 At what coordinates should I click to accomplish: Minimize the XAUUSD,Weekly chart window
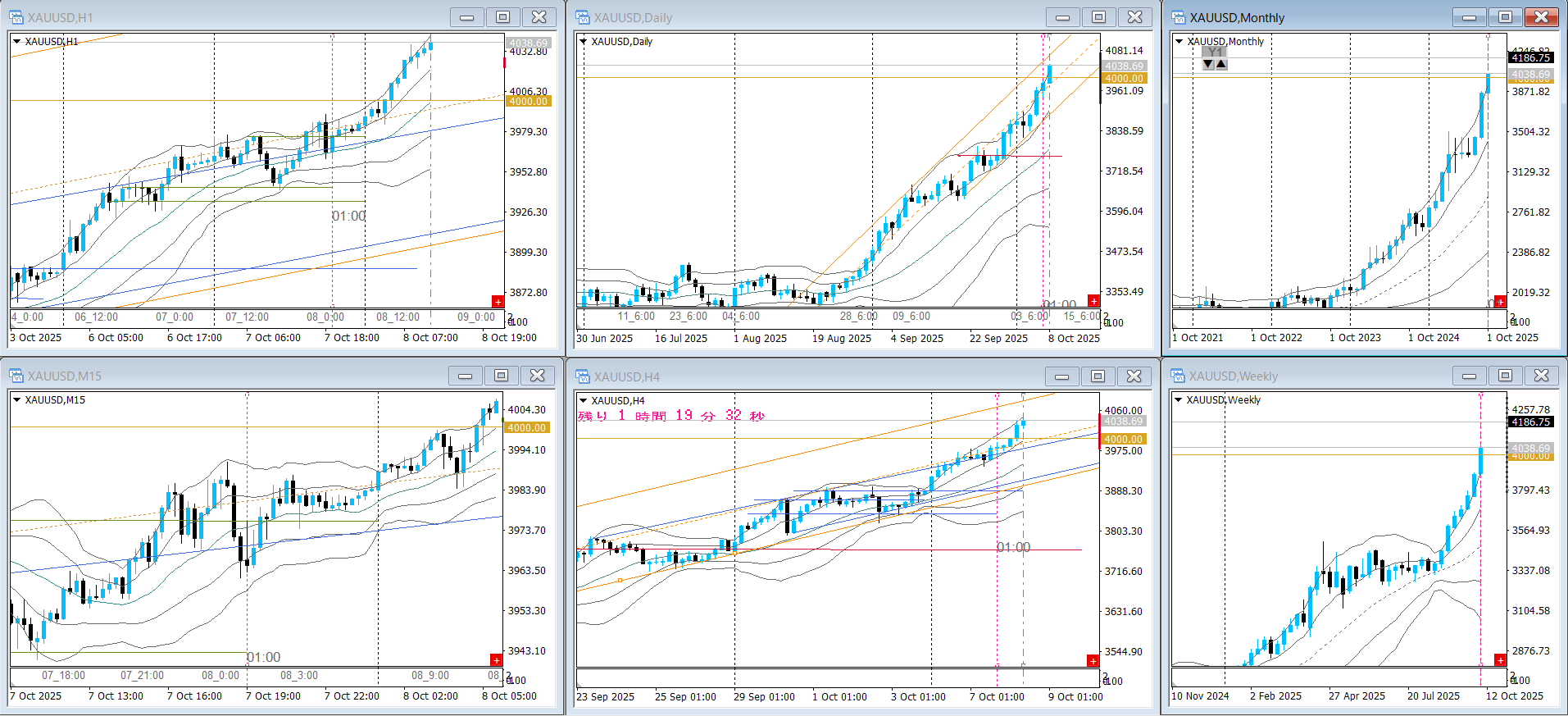pyautogui.click(x=1469, y=376)
